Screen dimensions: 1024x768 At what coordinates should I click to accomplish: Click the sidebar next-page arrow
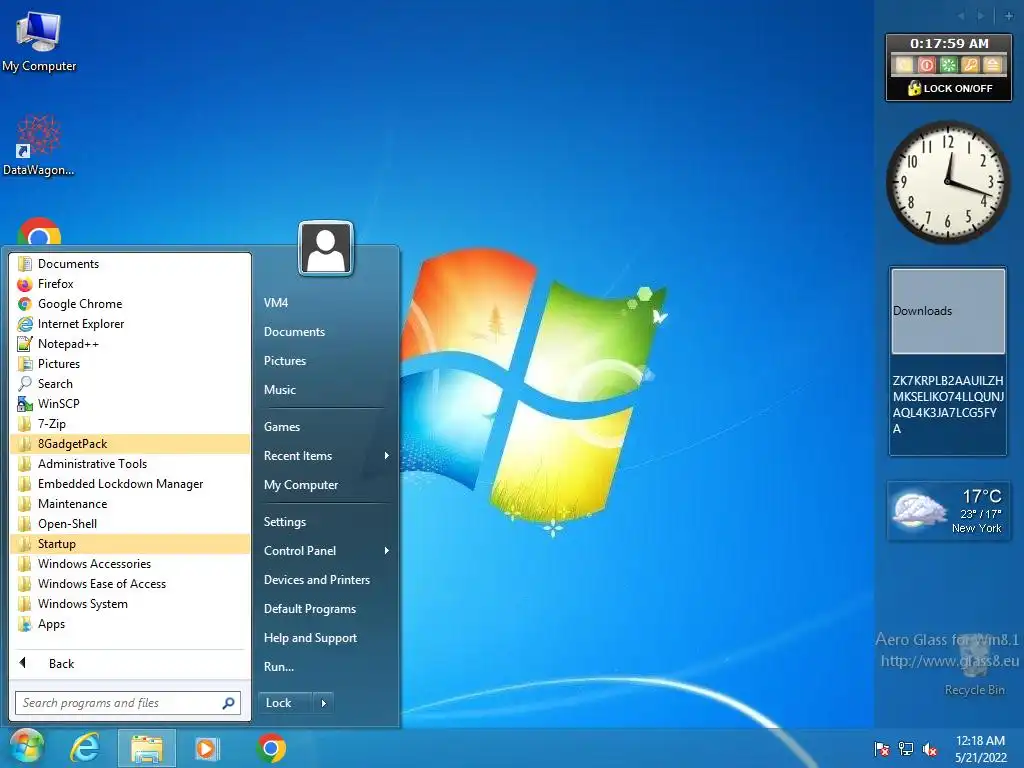[x=981, y=16]
